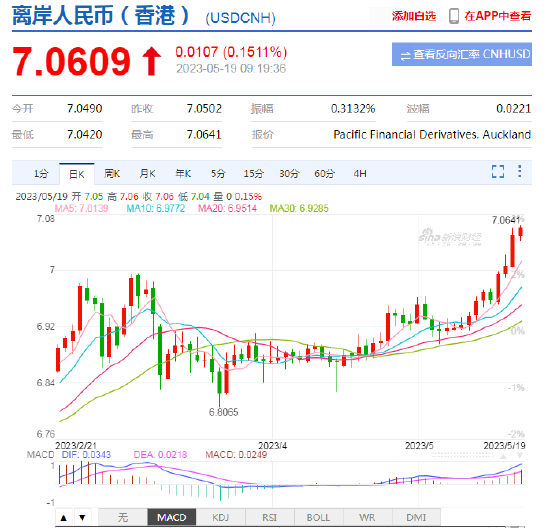Enable the BOLL indicator

pyautogui.click(x=318, y=517)
